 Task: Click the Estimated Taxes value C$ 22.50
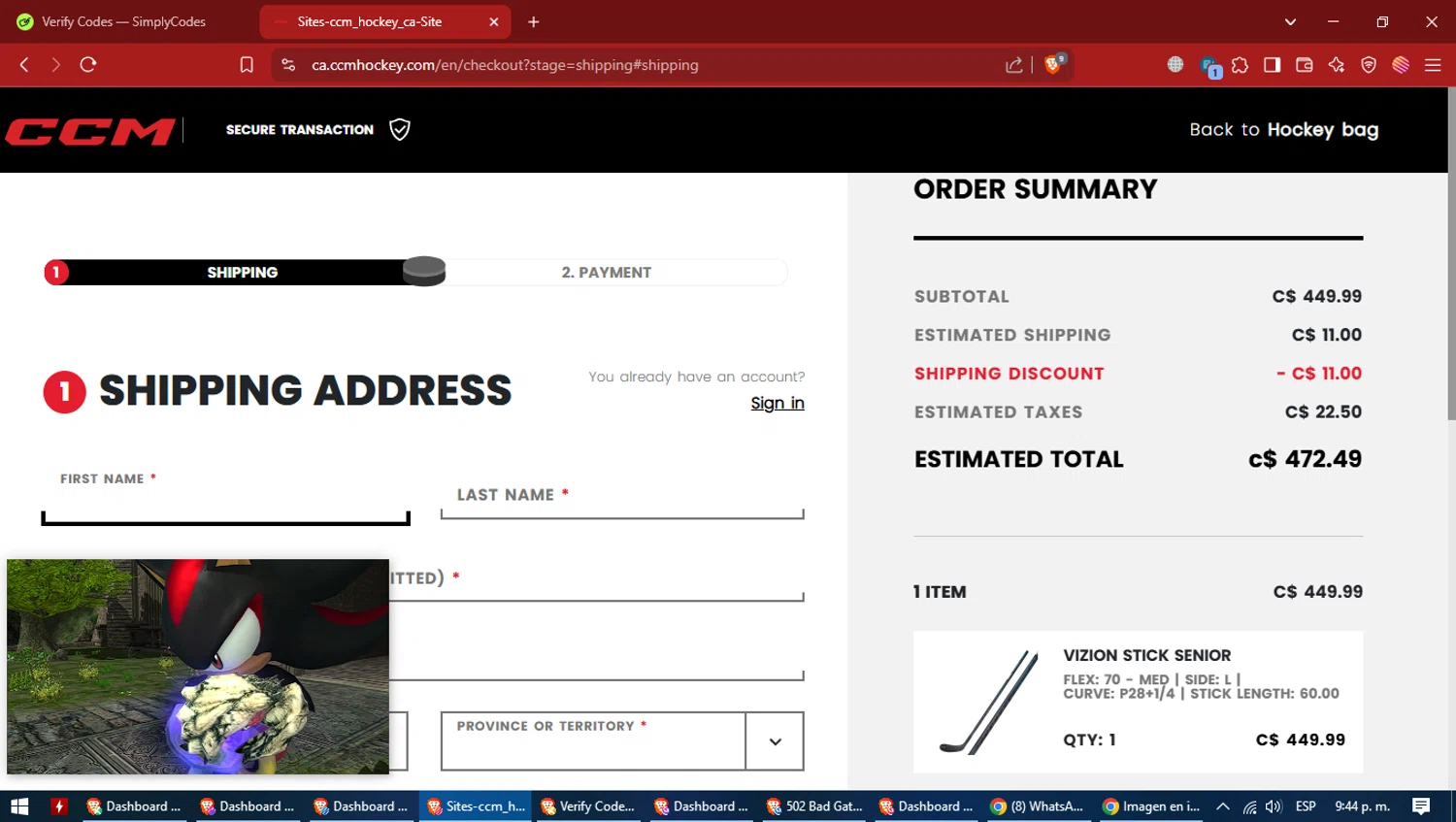pos(1323,411)
